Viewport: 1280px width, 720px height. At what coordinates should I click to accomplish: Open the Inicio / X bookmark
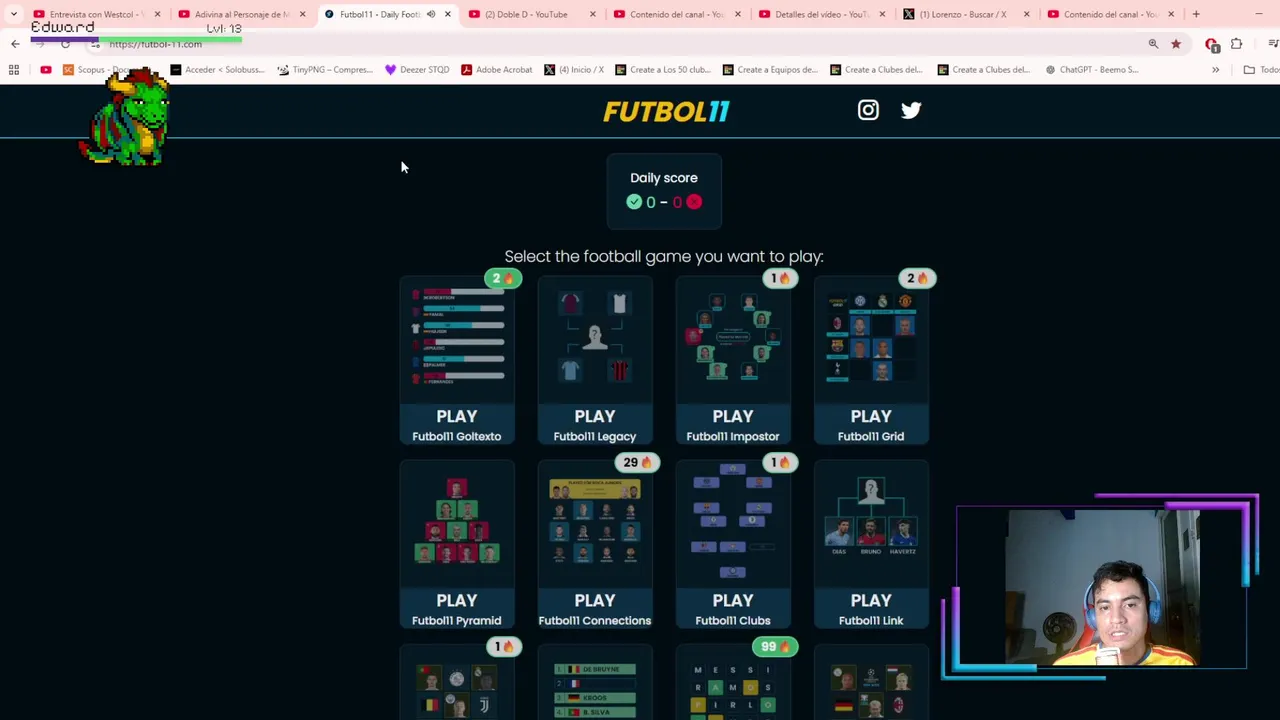tap(574, 70)
